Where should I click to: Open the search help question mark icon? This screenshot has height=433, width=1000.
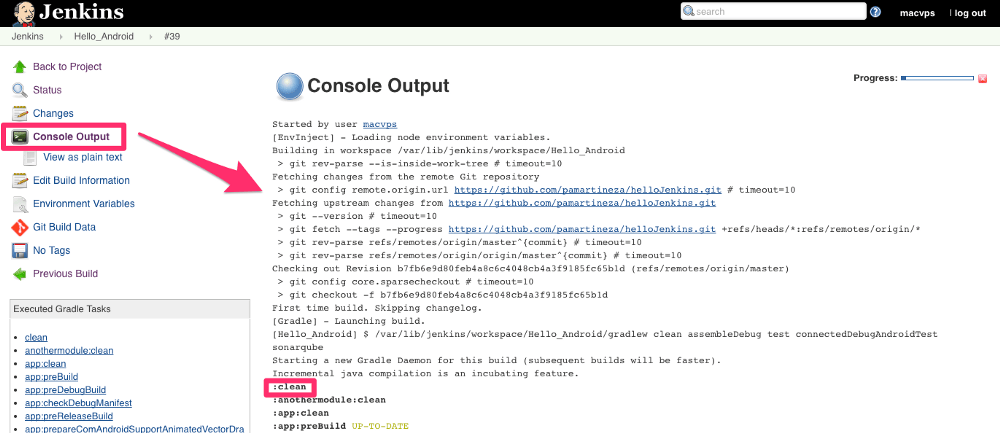point(875,12)
